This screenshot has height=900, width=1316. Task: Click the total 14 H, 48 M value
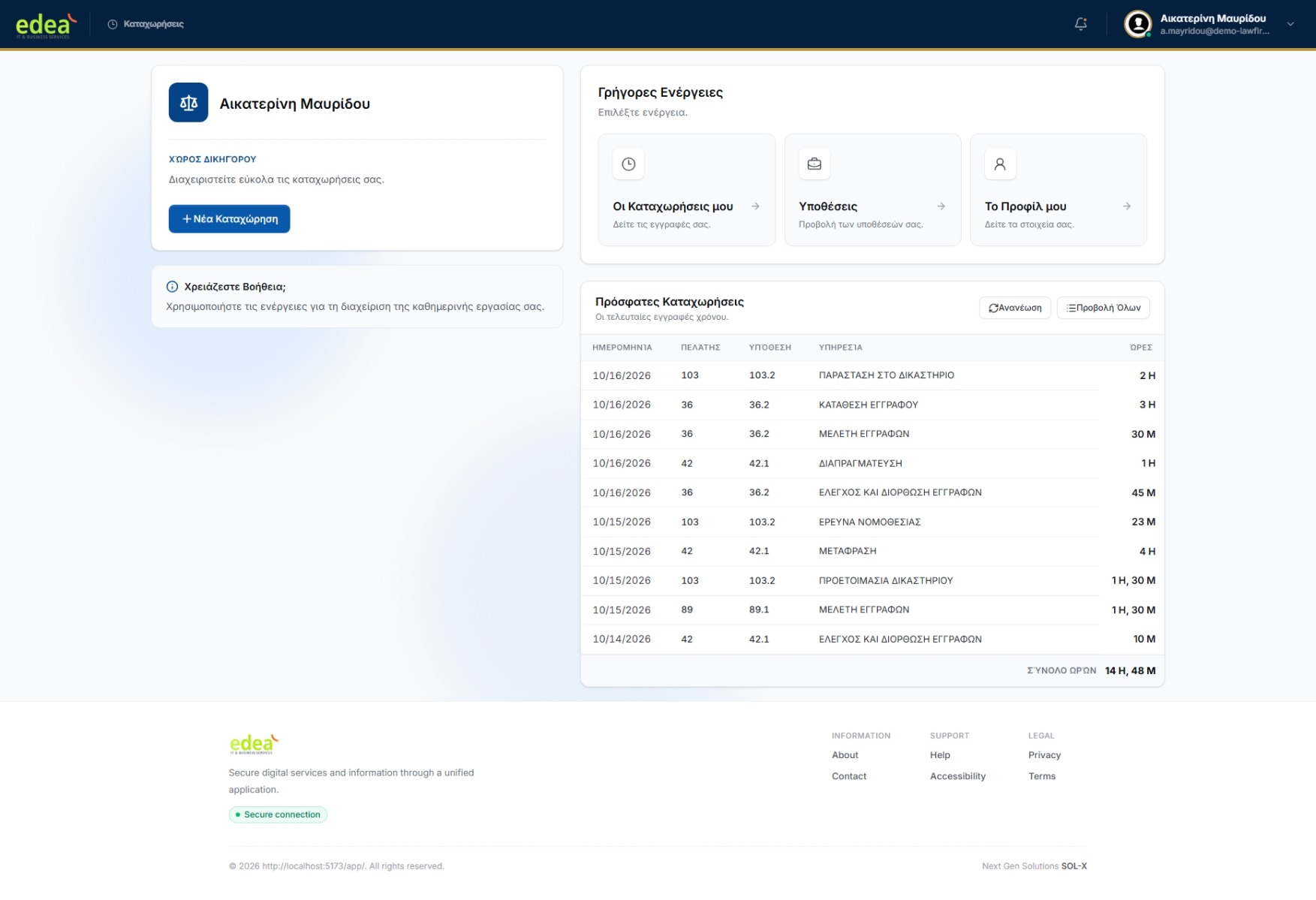(1130, 671)
